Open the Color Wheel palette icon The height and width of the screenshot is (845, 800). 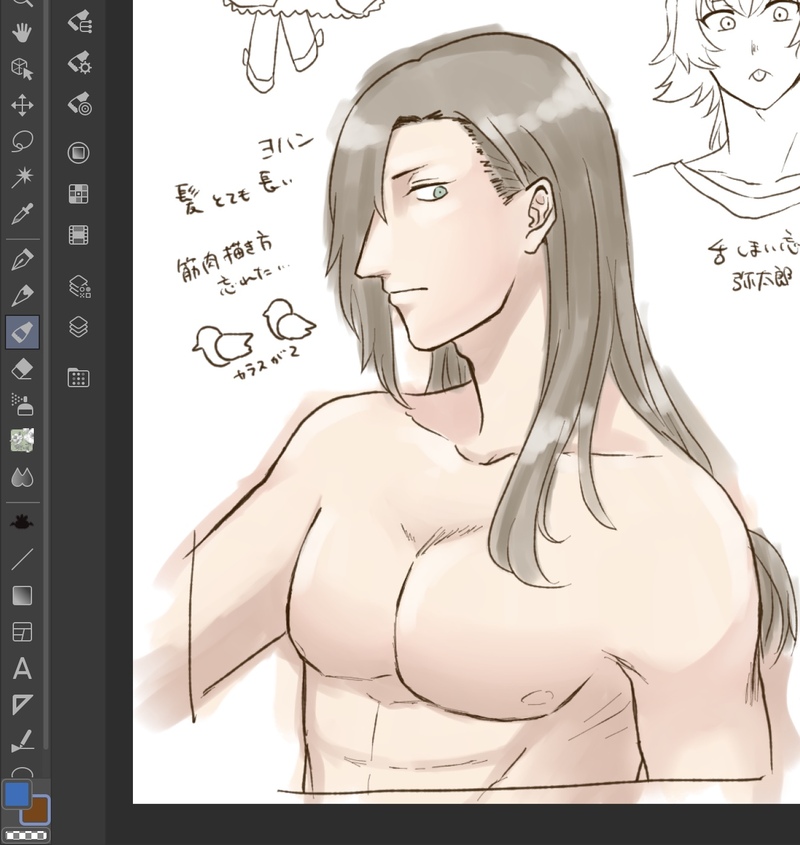coord(78,153)
